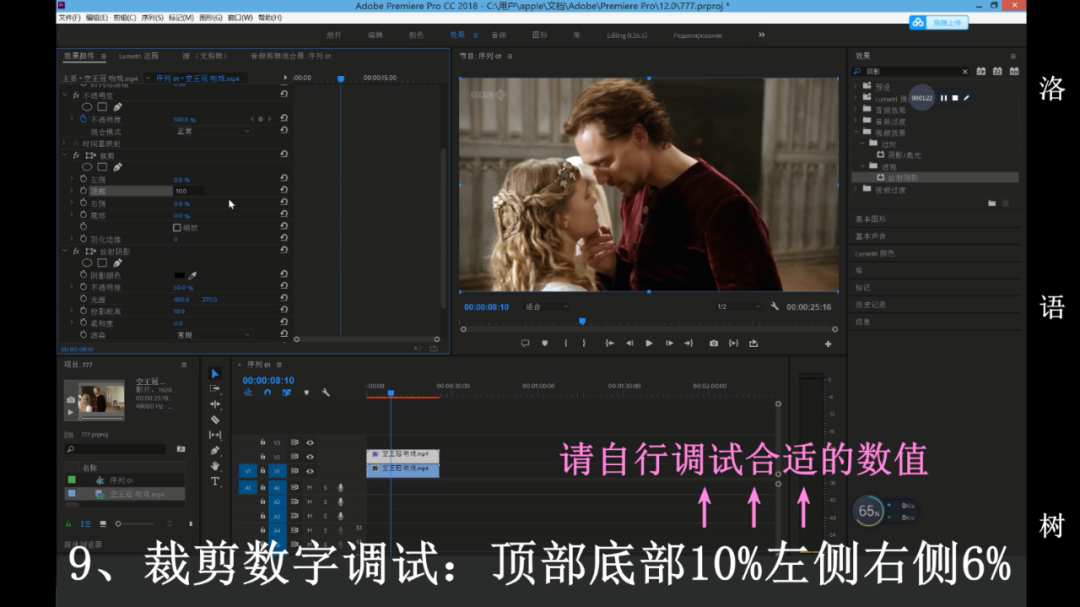Switch to the Lumetri 范围 tab
Screen dimensions: 1080x607
(x=138, y=56)
